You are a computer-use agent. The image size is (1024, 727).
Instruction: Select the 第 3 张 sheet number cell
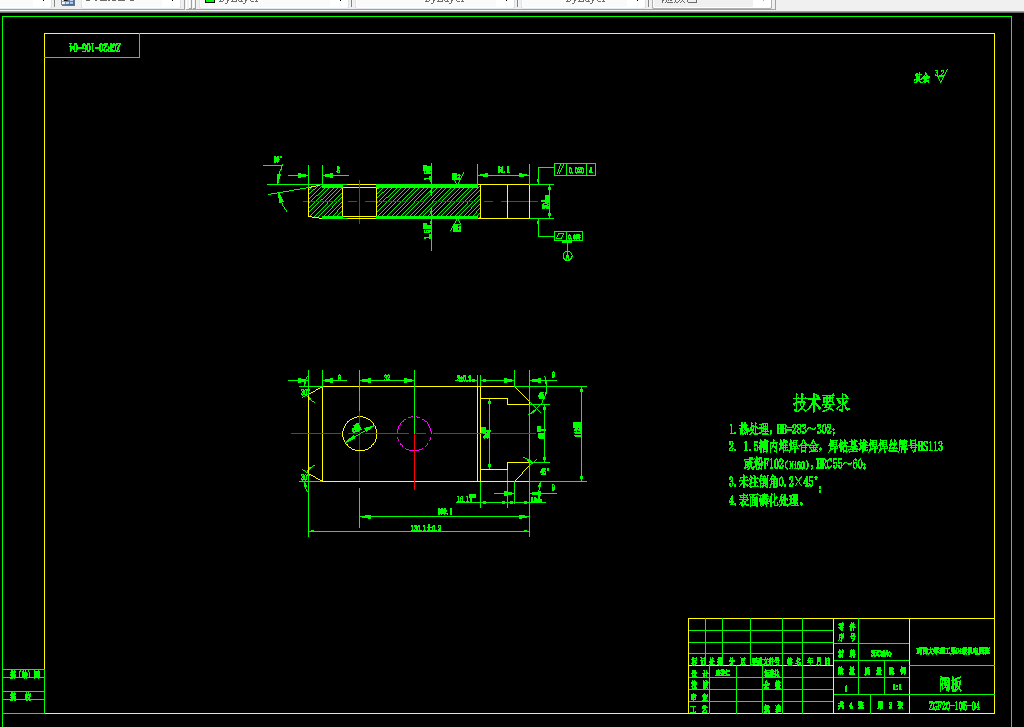(889, 706)
